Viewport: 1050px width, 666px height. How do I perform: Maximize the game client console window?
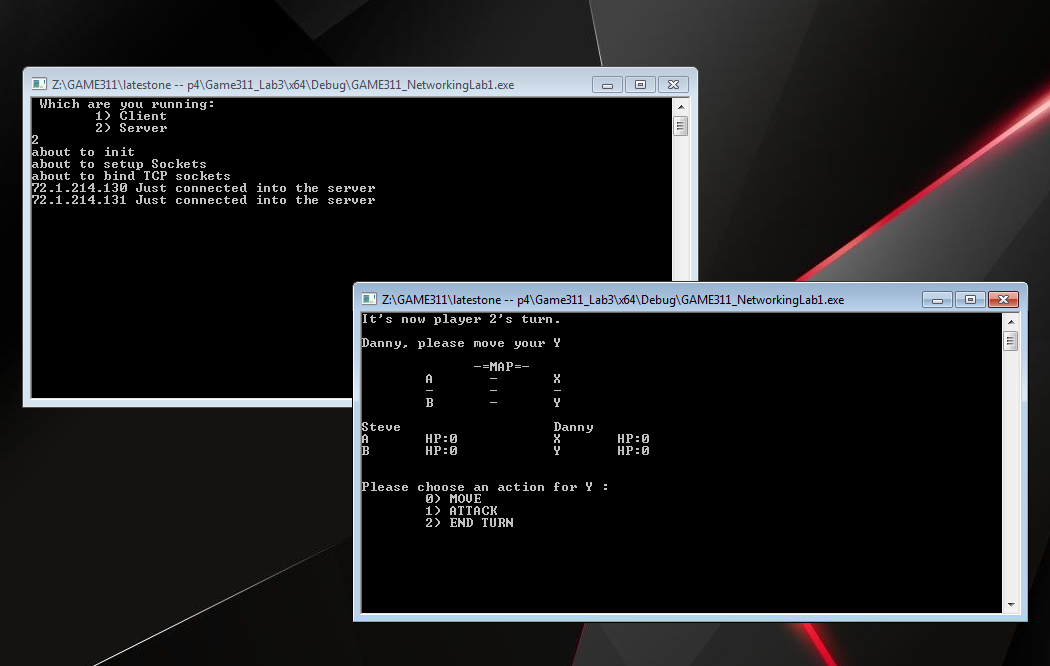point(970,300)
